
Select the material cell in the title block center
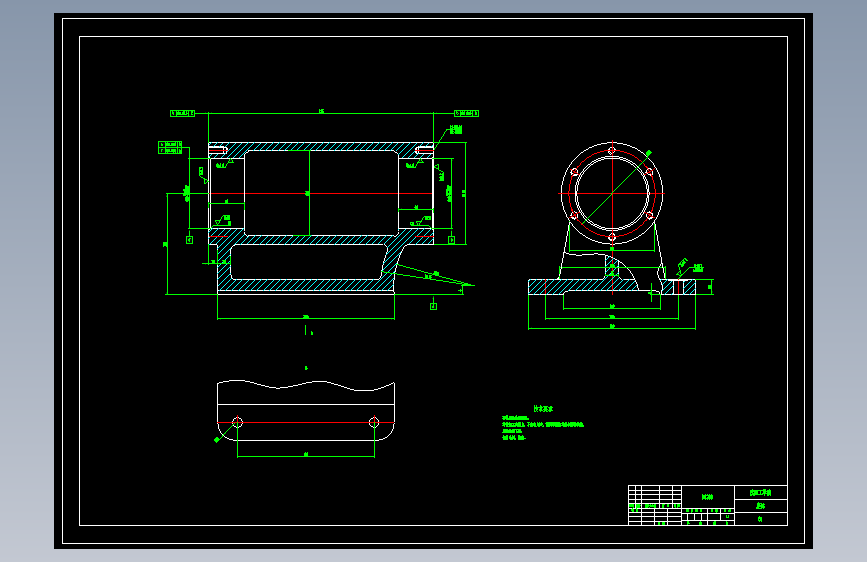[x=708, y=497]
